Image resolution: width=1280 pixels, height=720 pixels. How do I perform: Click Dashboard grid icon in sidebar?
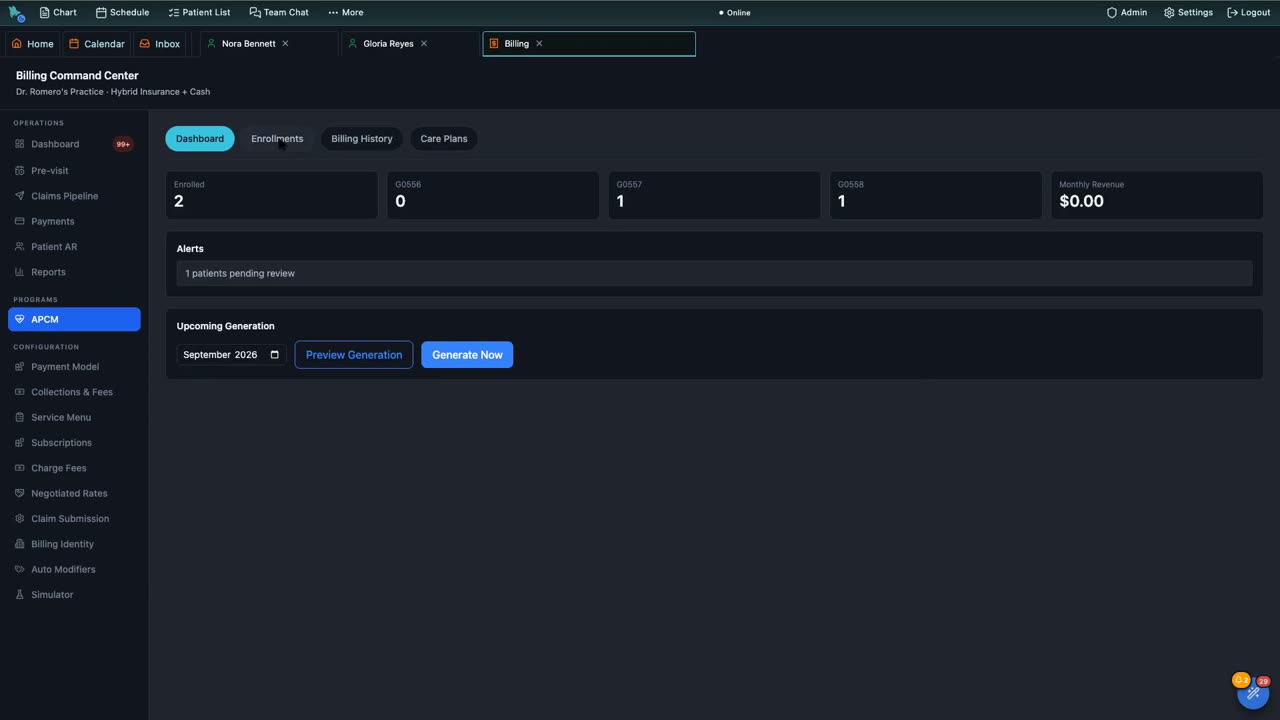click(x=20, y=144)
